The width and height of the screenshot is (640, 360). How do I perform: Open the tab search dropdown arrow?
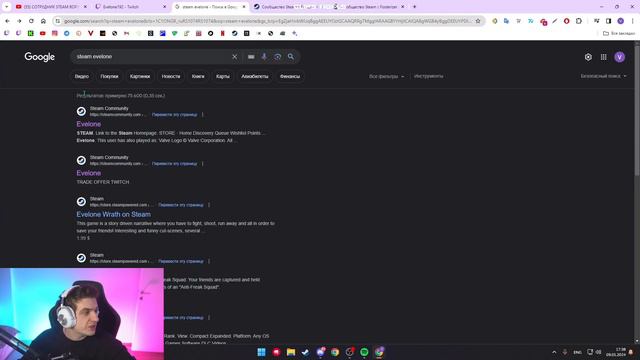point(7,7)
